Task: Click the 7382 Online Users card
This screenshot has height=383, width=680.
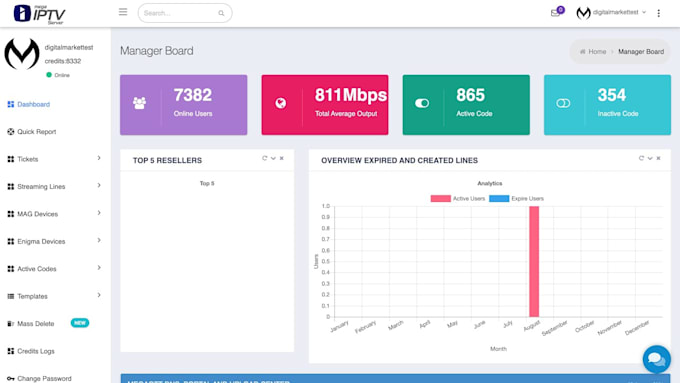Action: [x=183, y=105]
